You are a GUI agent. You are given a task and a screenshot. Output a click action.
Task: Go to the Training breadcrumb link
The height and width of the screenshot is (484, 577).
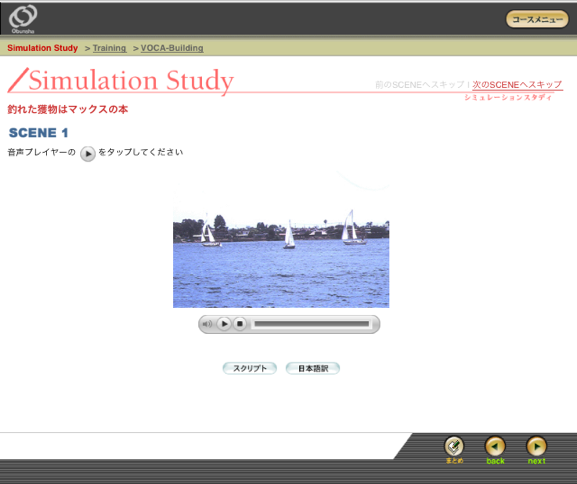[109, 48]
